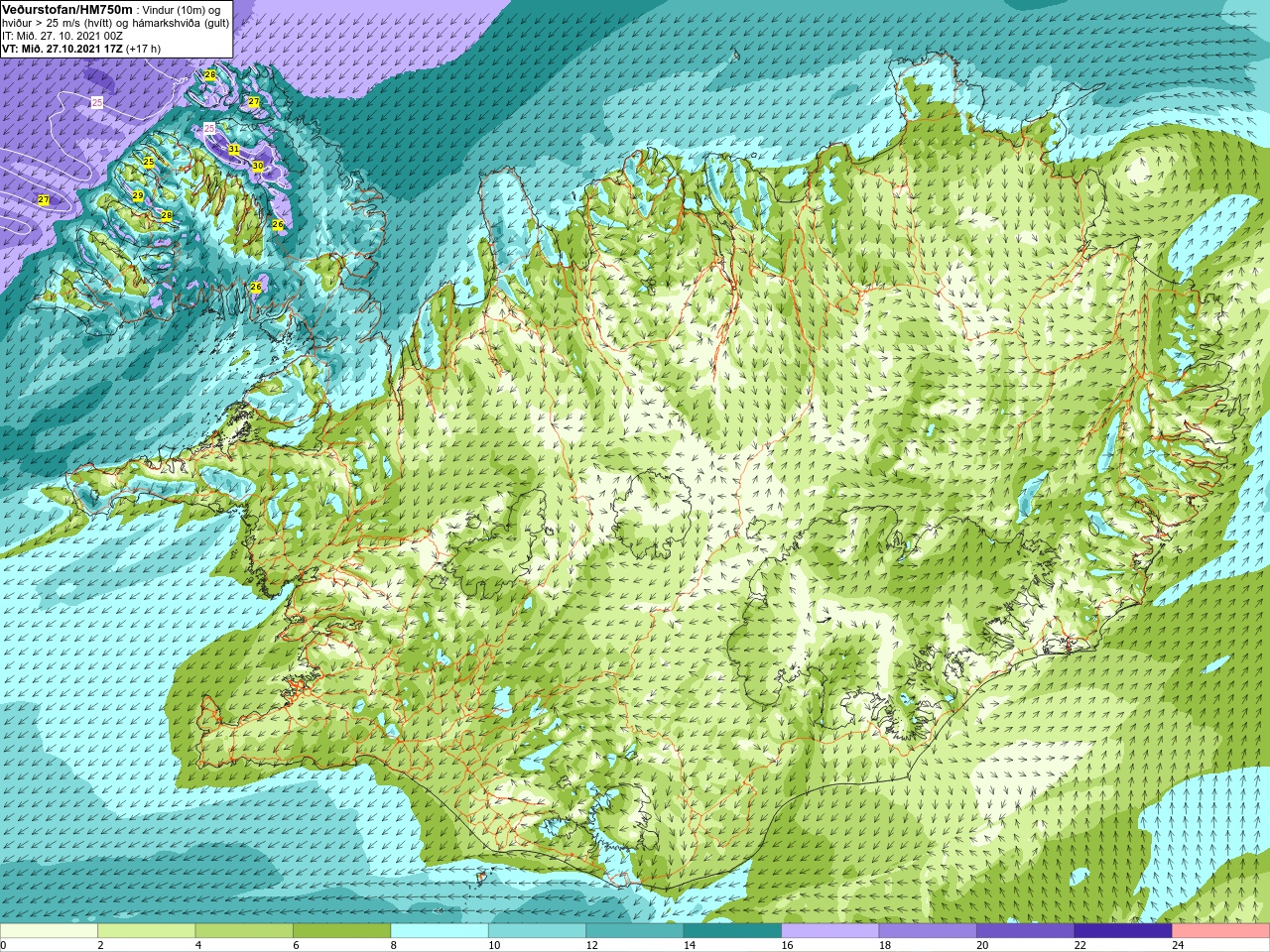Viewport: 1270px width, 952px height.
Task: Click the purple 18–20 m/s legend color
Action: point(928,930)
